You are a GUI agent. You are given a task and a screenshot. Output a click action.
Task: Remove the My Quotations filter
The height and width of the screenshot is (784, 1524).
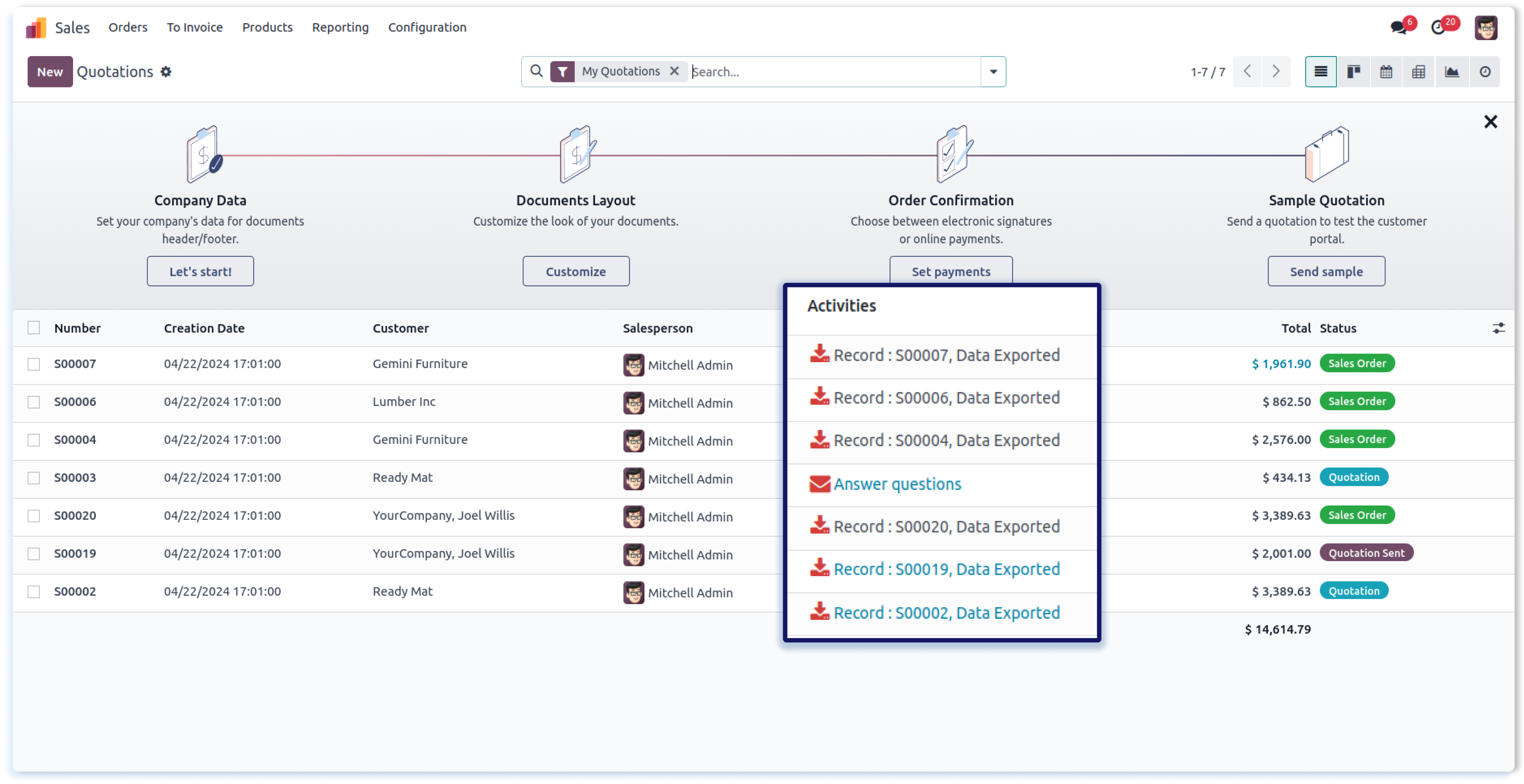point(675,71)
